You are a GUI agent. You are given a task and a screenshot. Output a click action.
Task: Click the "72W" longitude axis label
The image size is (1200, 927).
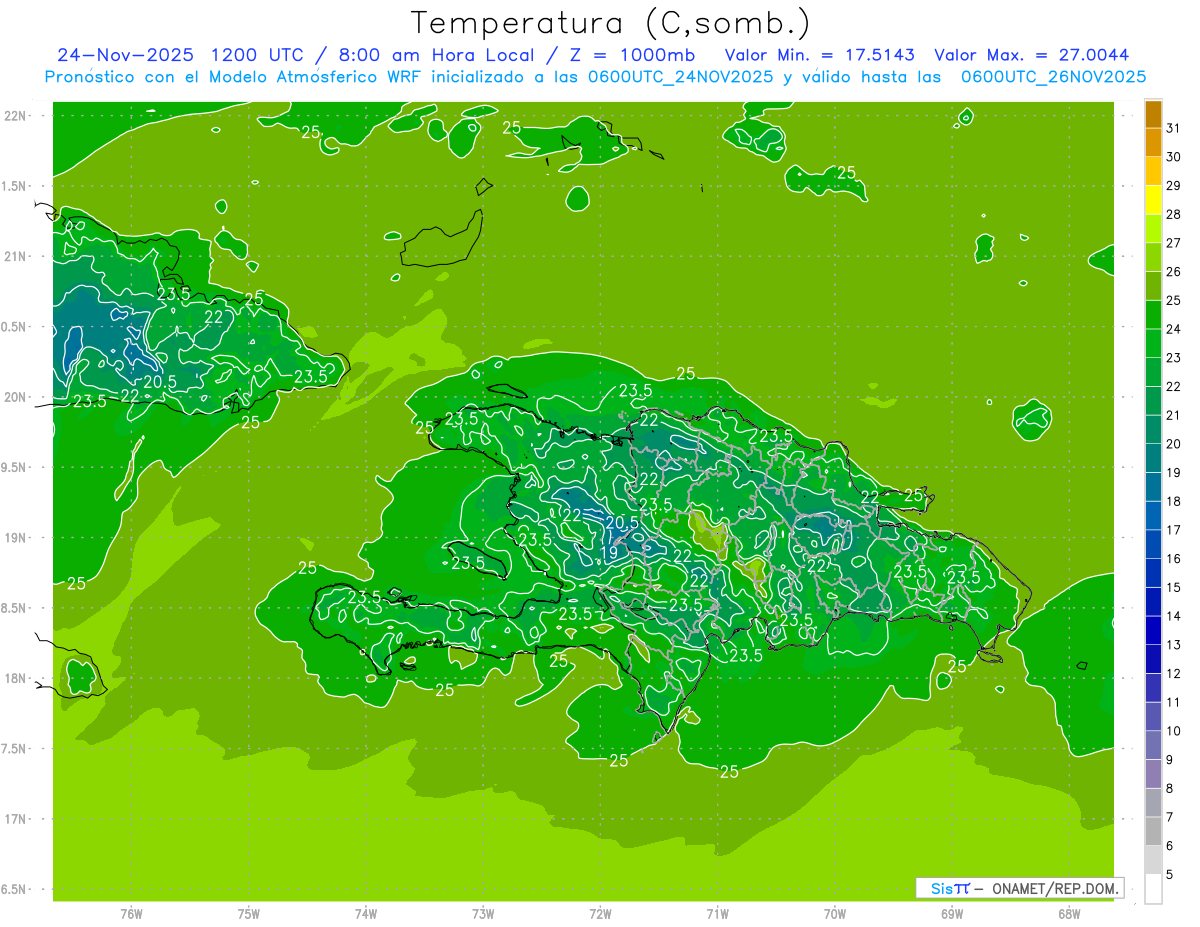click(x=600, y=913)
